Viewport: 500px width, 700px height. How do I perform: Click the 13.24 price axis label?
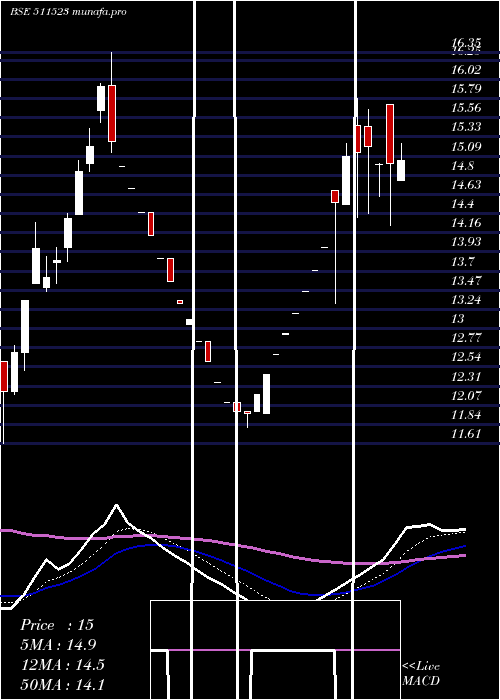pyautogui.click(x=466, y=300)
